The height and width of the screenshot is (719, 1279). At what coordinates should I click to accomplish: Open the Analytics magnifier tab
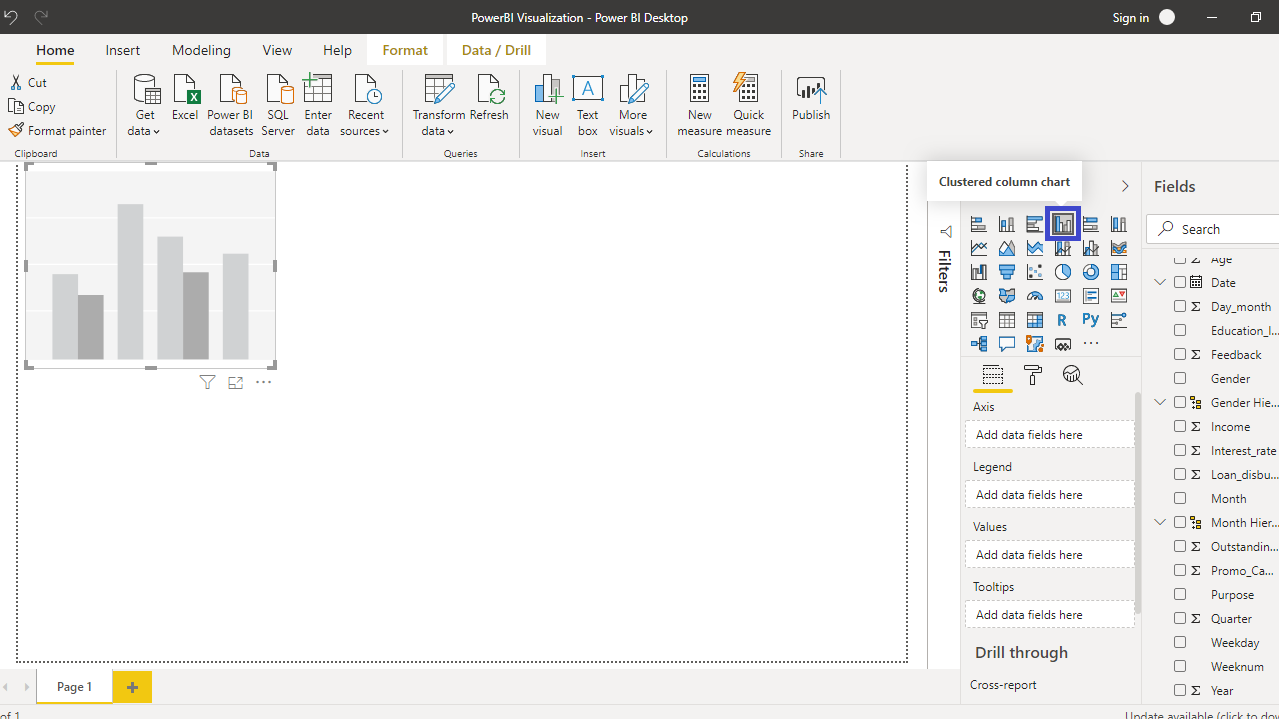coord(1073,375)
